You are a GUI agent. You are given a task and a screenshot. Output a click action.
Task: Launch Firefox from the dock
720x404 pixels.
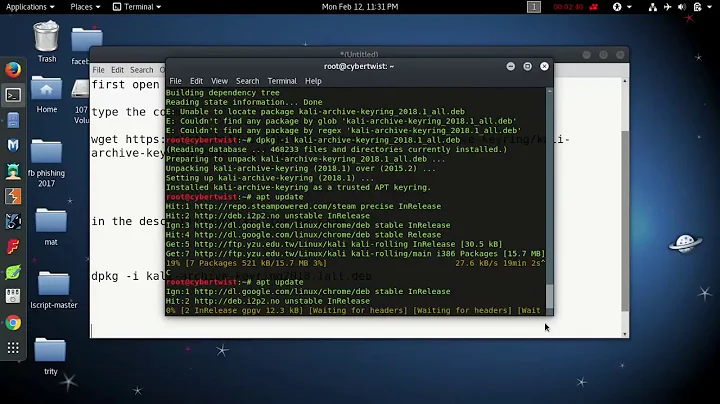(13, 70)
